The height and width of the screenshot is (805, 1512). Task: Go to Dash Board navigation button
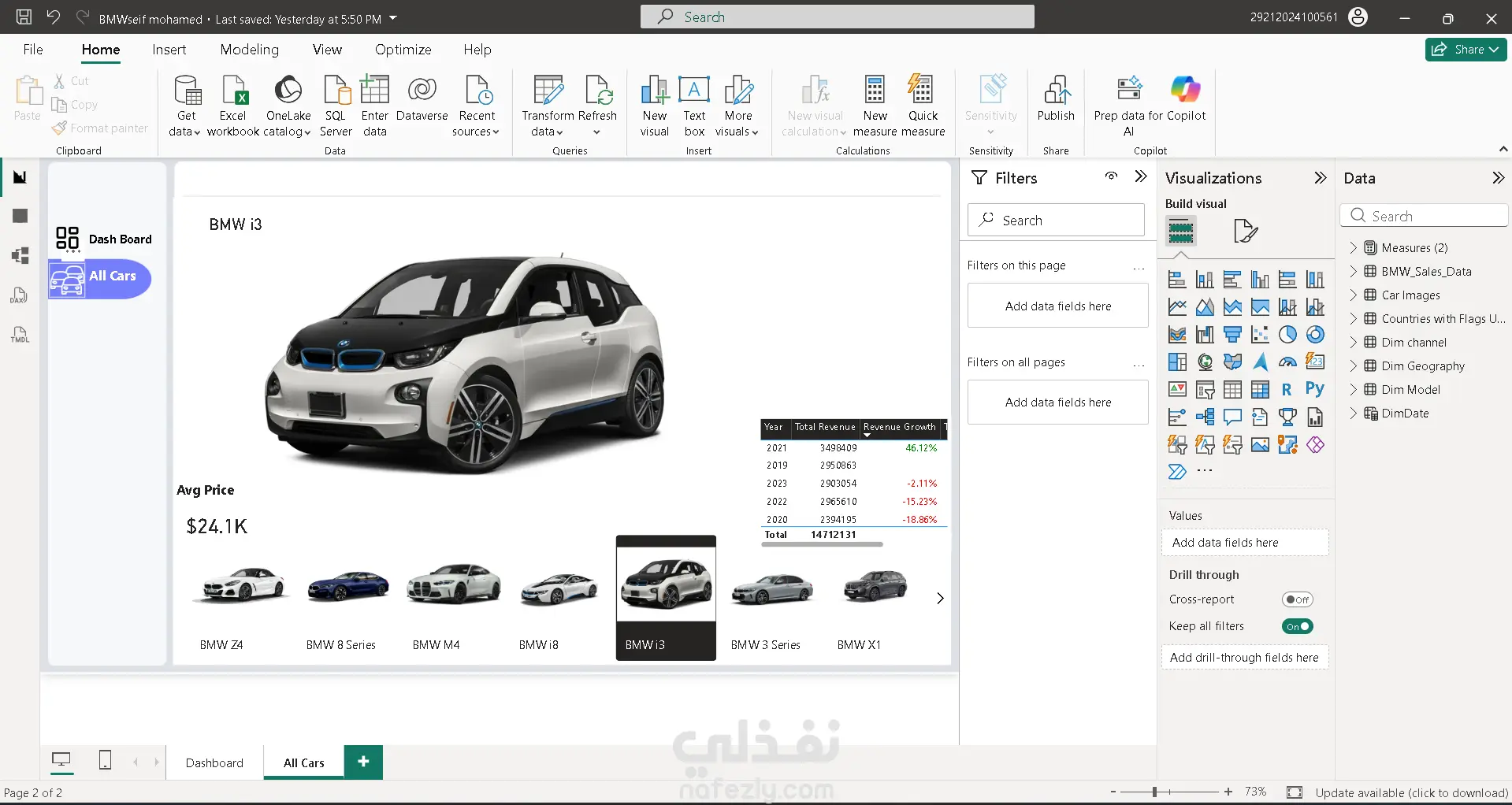click(103, 239)
